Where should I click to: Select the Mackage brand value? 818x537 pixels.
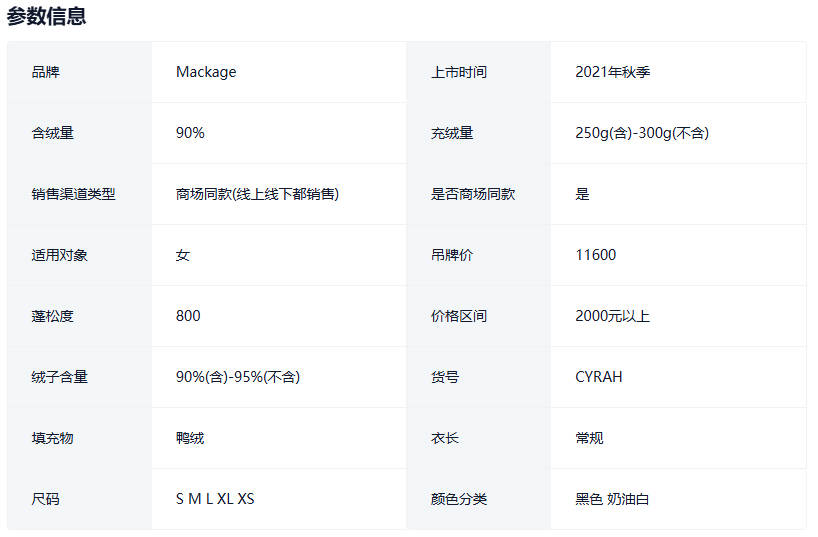pyautogui.click(x=206, y=72)
